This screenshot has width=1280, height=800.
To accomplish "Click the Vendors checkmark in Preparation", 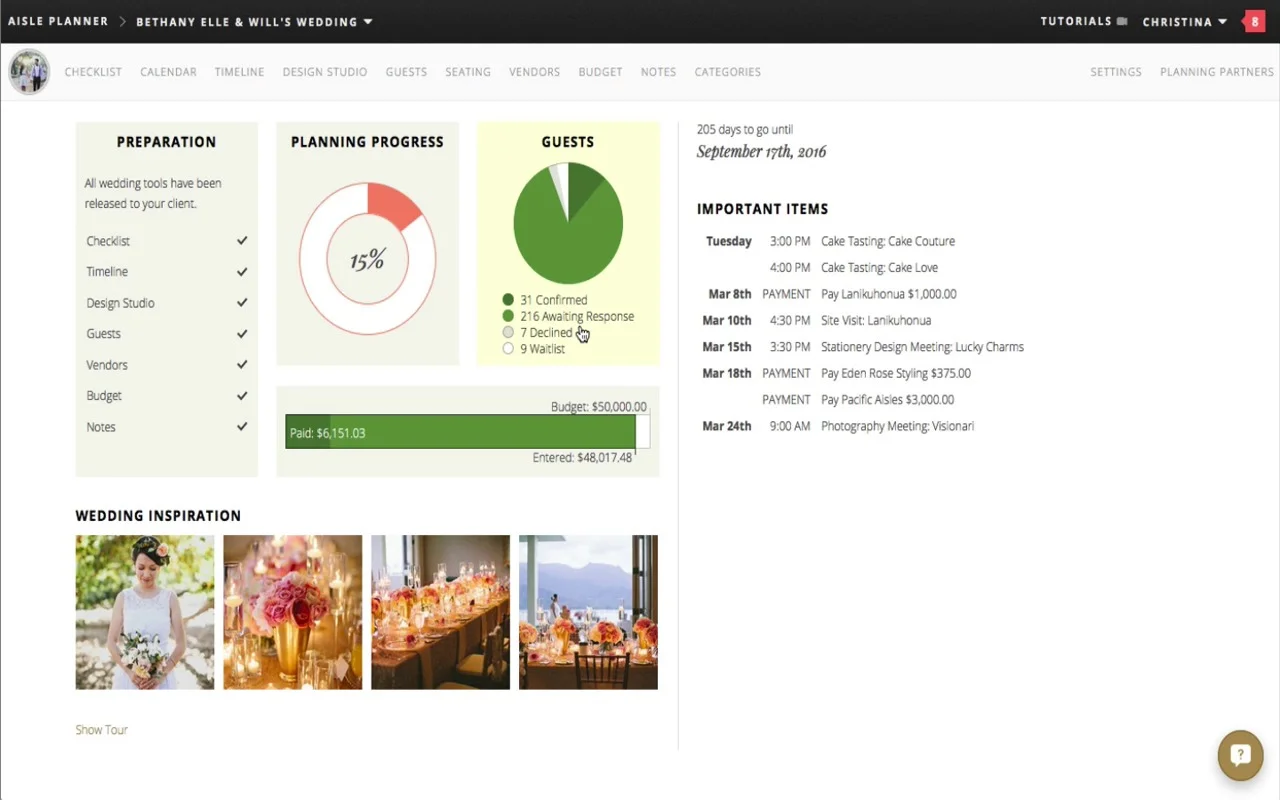I will click(242, 365).
